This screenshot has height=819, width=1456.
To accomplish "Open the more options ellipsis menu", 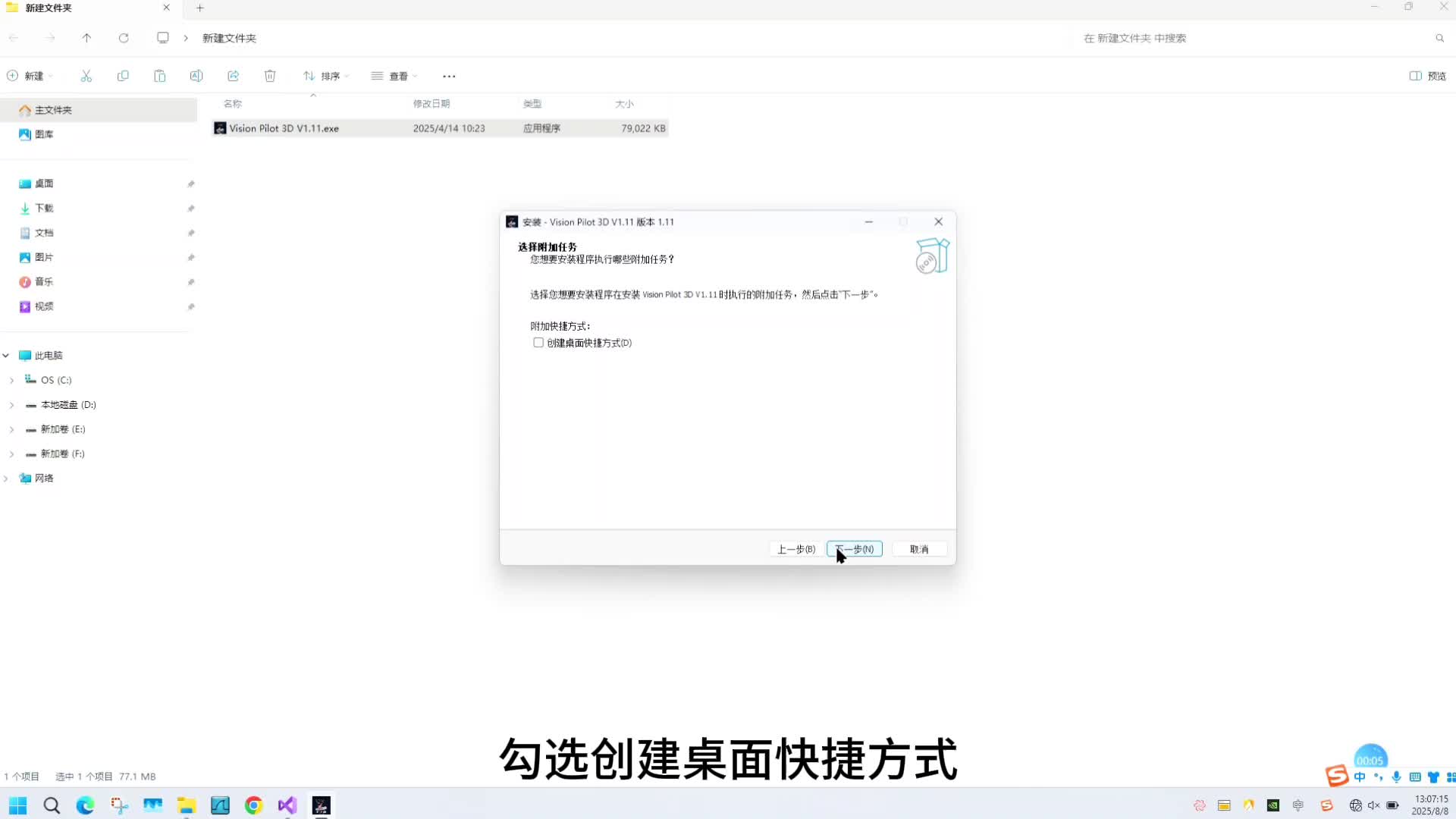I will click(449, 76).
